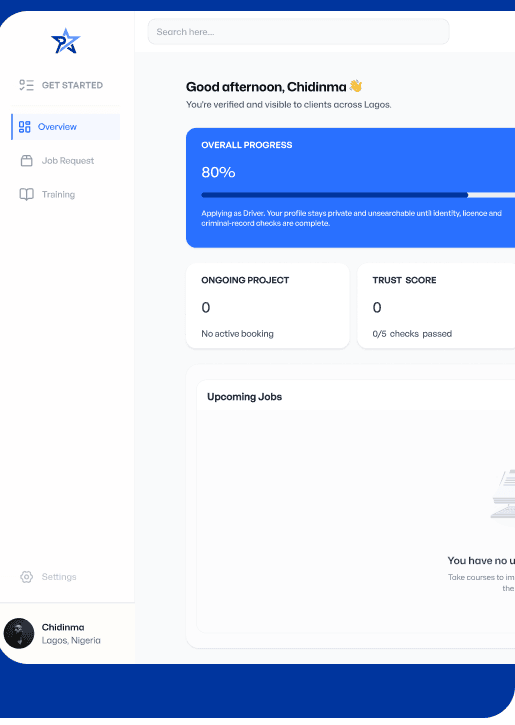Click the Upcoming Jobs heading
Viewport: 515px width, 725px height.
click(x=245, y=397)
